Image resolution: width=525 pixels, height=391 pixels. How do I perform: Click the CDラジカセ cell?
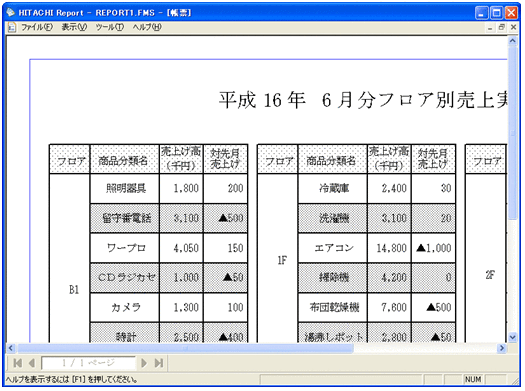click(125, 278)
